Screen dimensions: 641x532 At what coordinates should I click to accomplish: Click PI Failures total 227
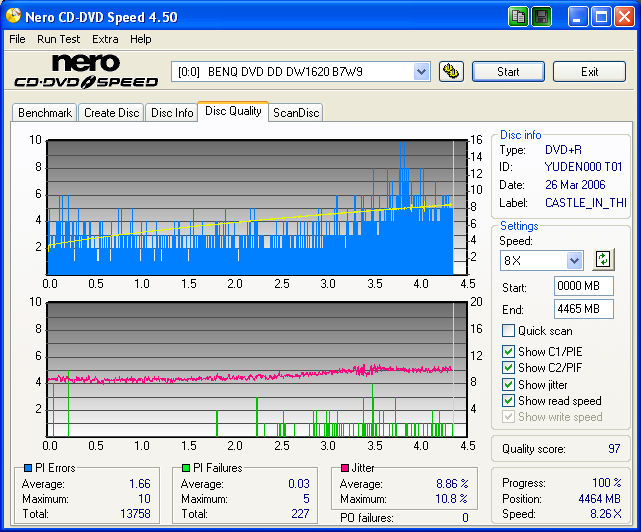300,514
